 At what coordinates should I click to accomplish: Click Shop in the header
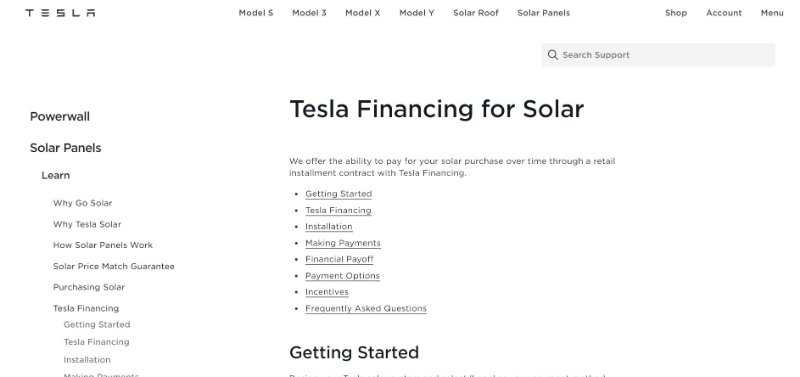[676, 13]
